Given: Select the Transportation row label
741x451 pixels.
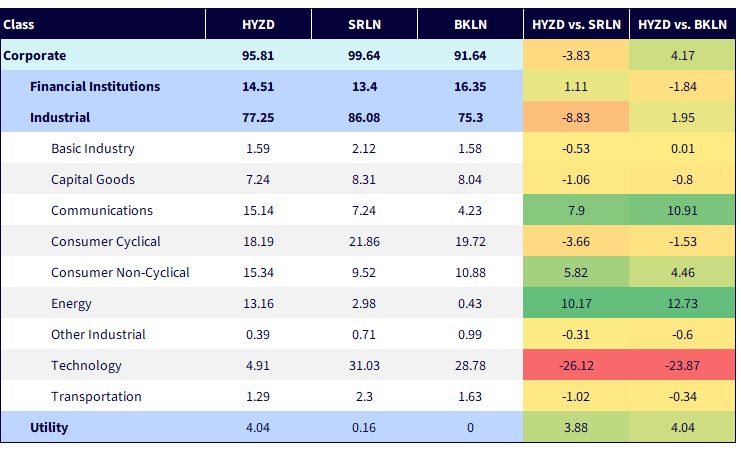Looking at the screenshot, I should point(96,396).
